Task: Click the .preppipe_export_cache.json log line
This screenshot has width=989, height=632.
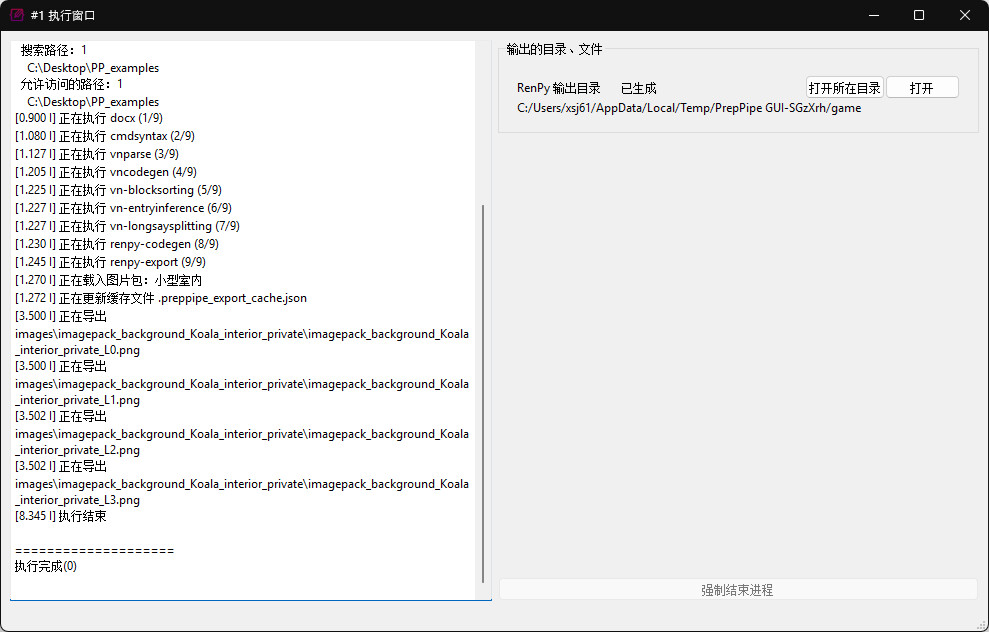Action: (x=161, y=298)
